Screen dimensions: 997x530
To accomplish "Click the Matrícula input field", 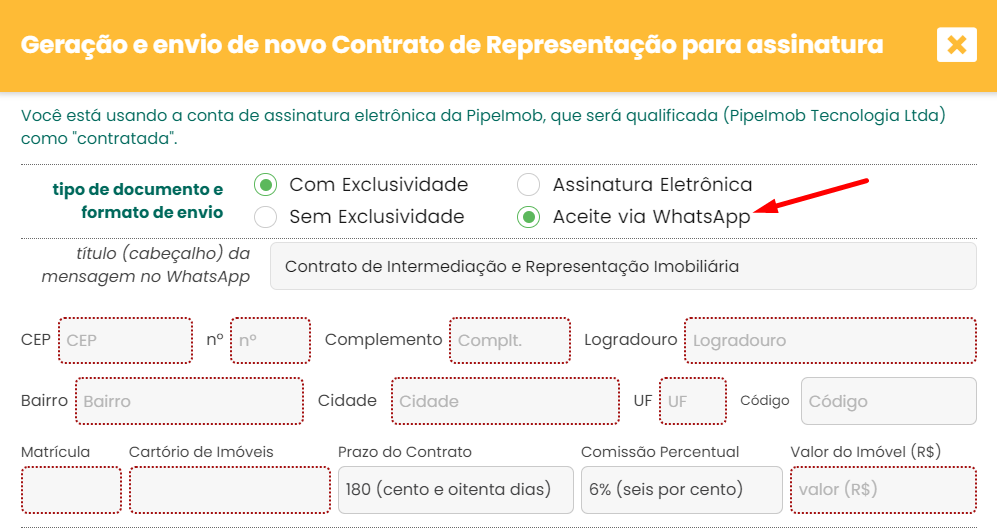I will point(71,490).
